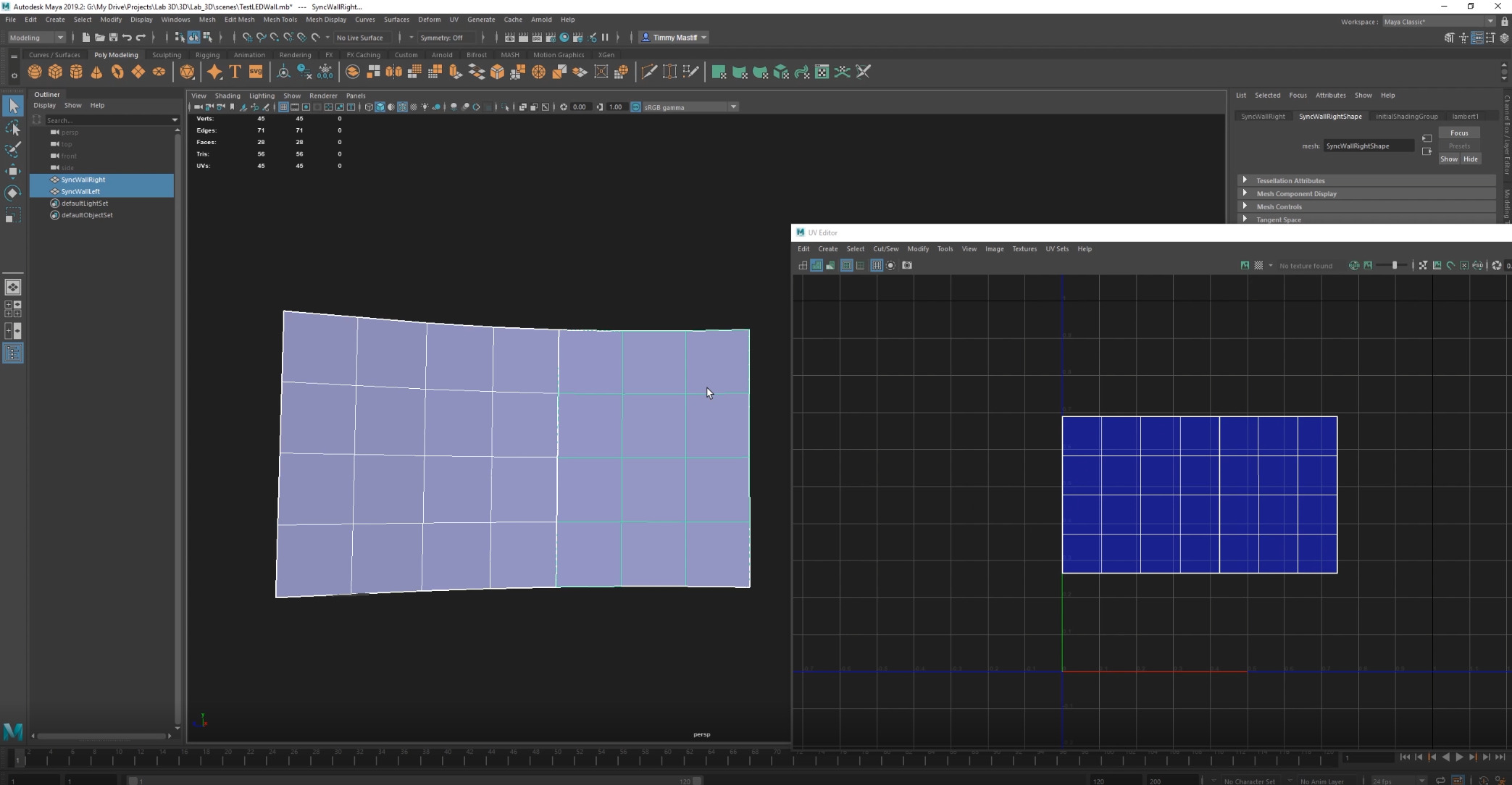Open the sRGB gamma view transform dropdown
The image size is (1512, 785).
coord(733,107)
